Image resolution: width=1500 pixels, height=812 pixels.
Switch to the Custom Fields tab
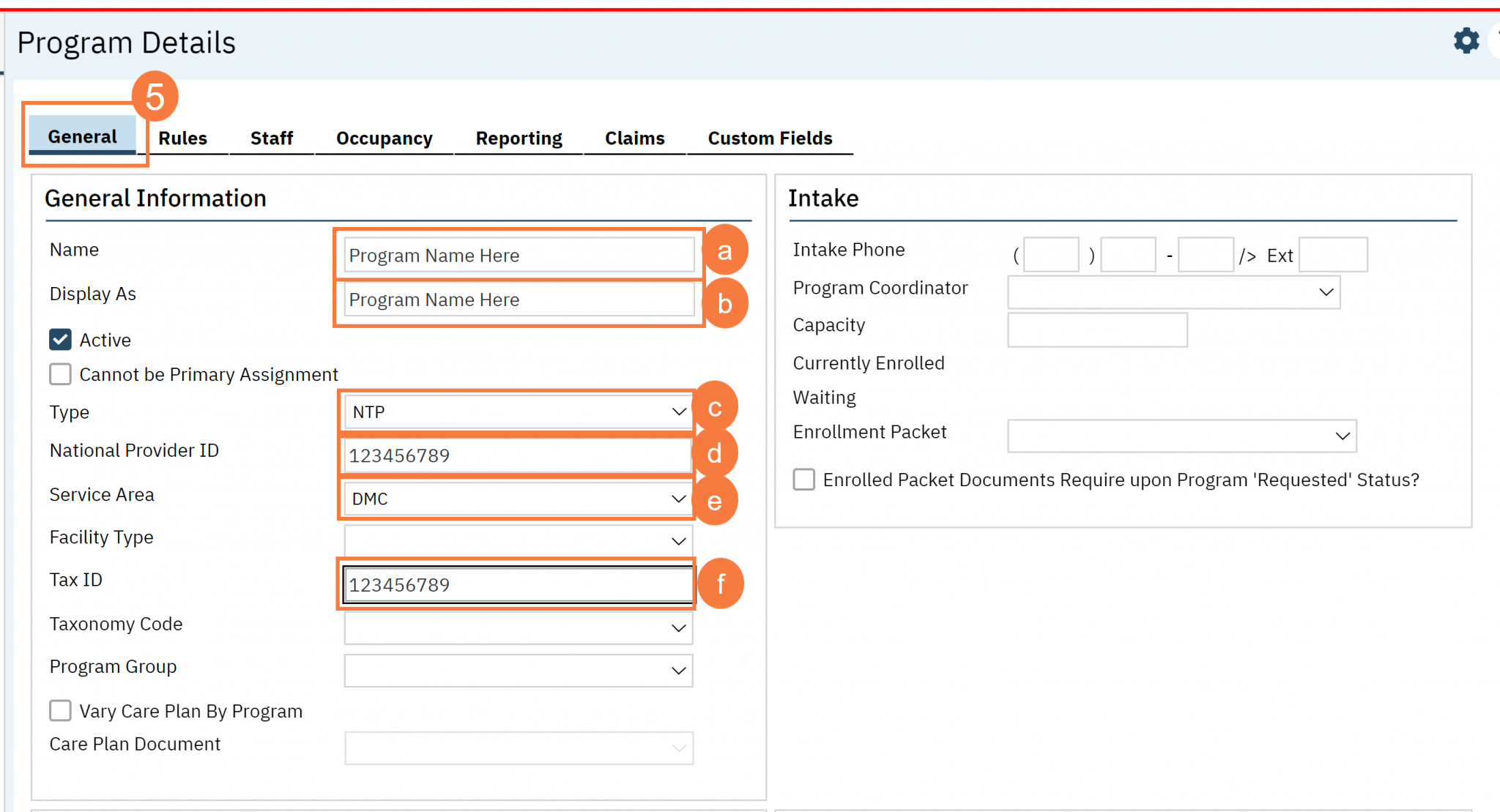(770, 138)
